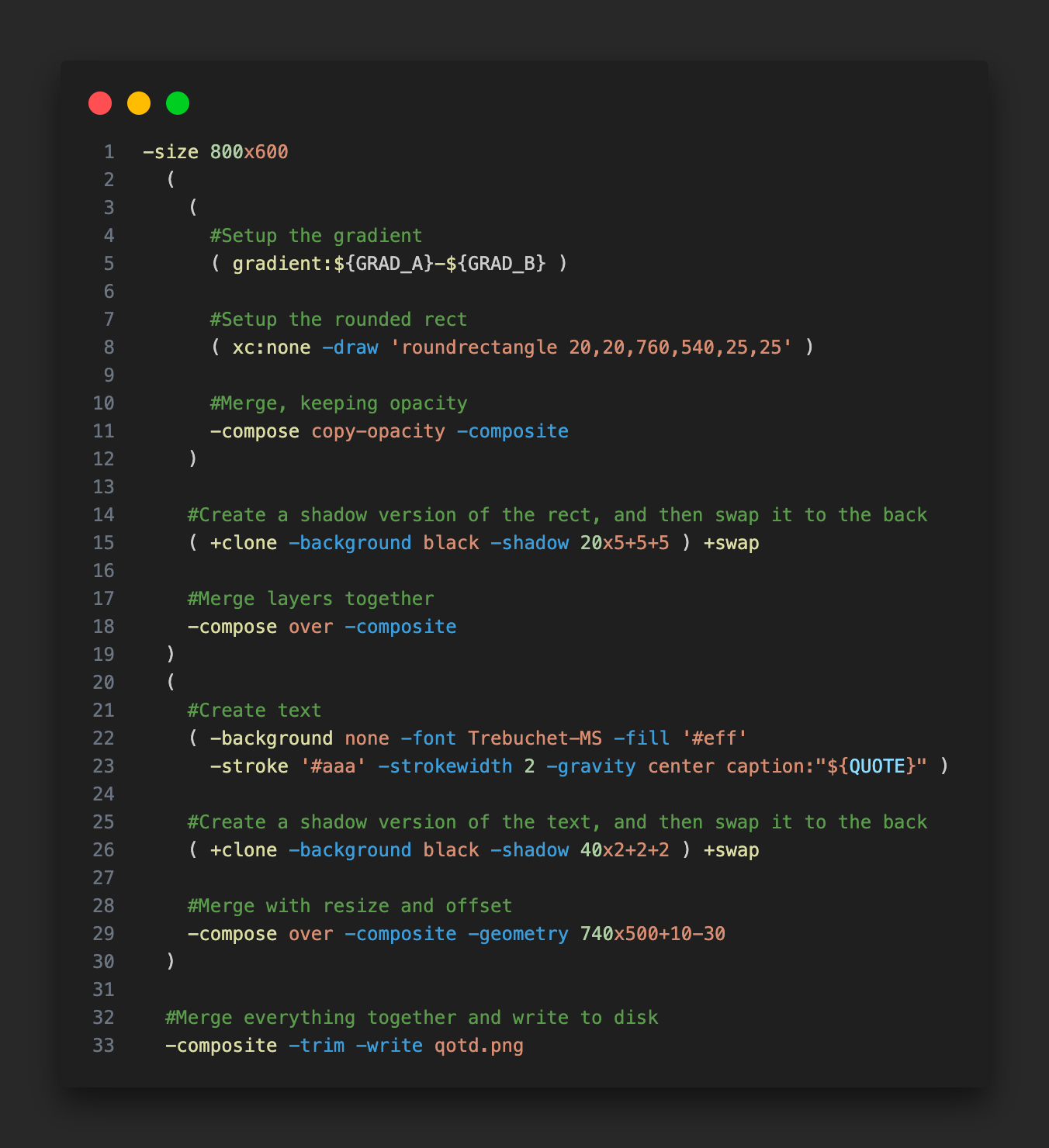1049x1148 pixels.
Task: Click '-shadow' on line 26
Action: pos(529,850)
